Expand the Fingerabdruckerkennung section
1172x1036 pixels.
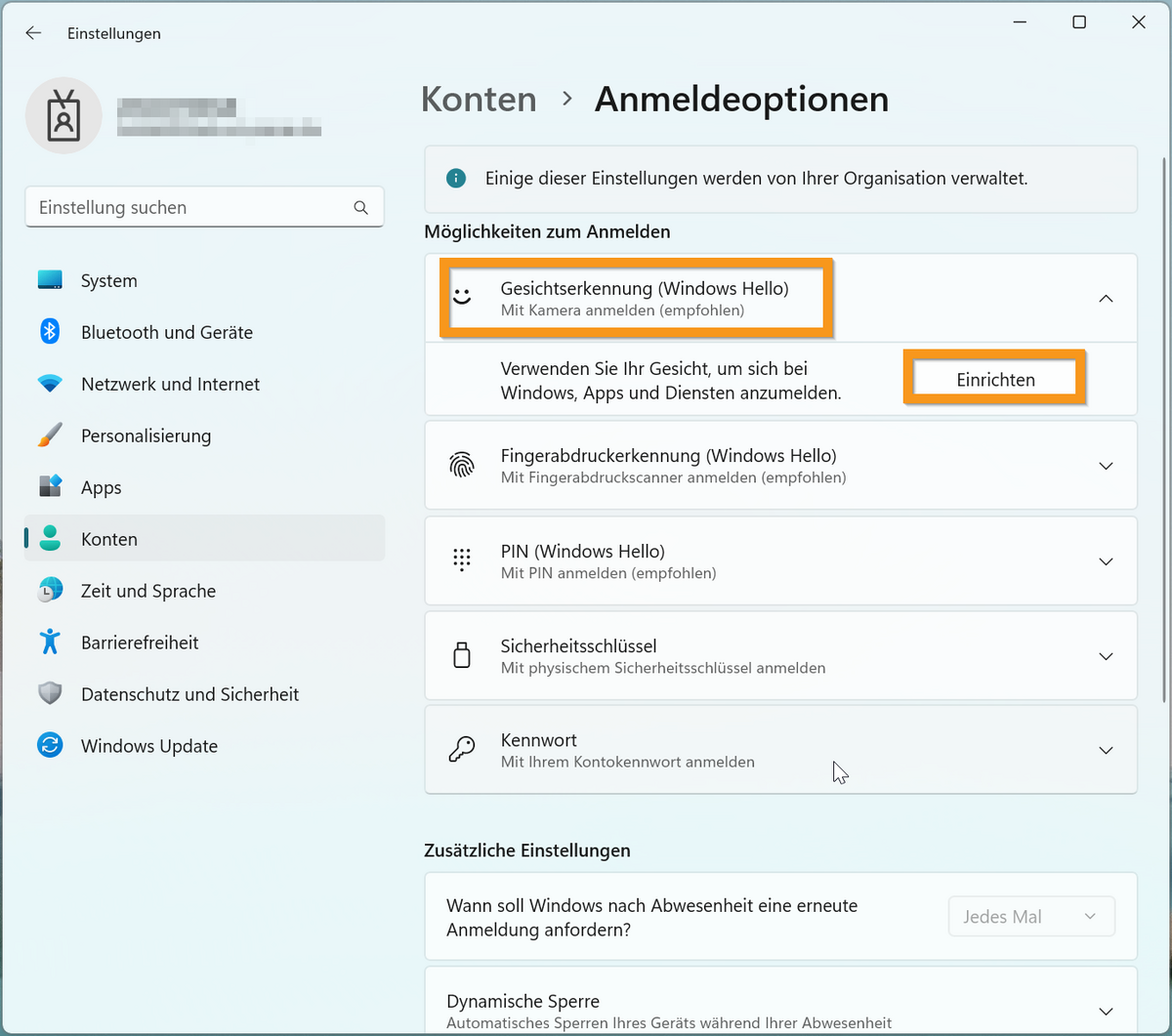tap(1106, 466)
